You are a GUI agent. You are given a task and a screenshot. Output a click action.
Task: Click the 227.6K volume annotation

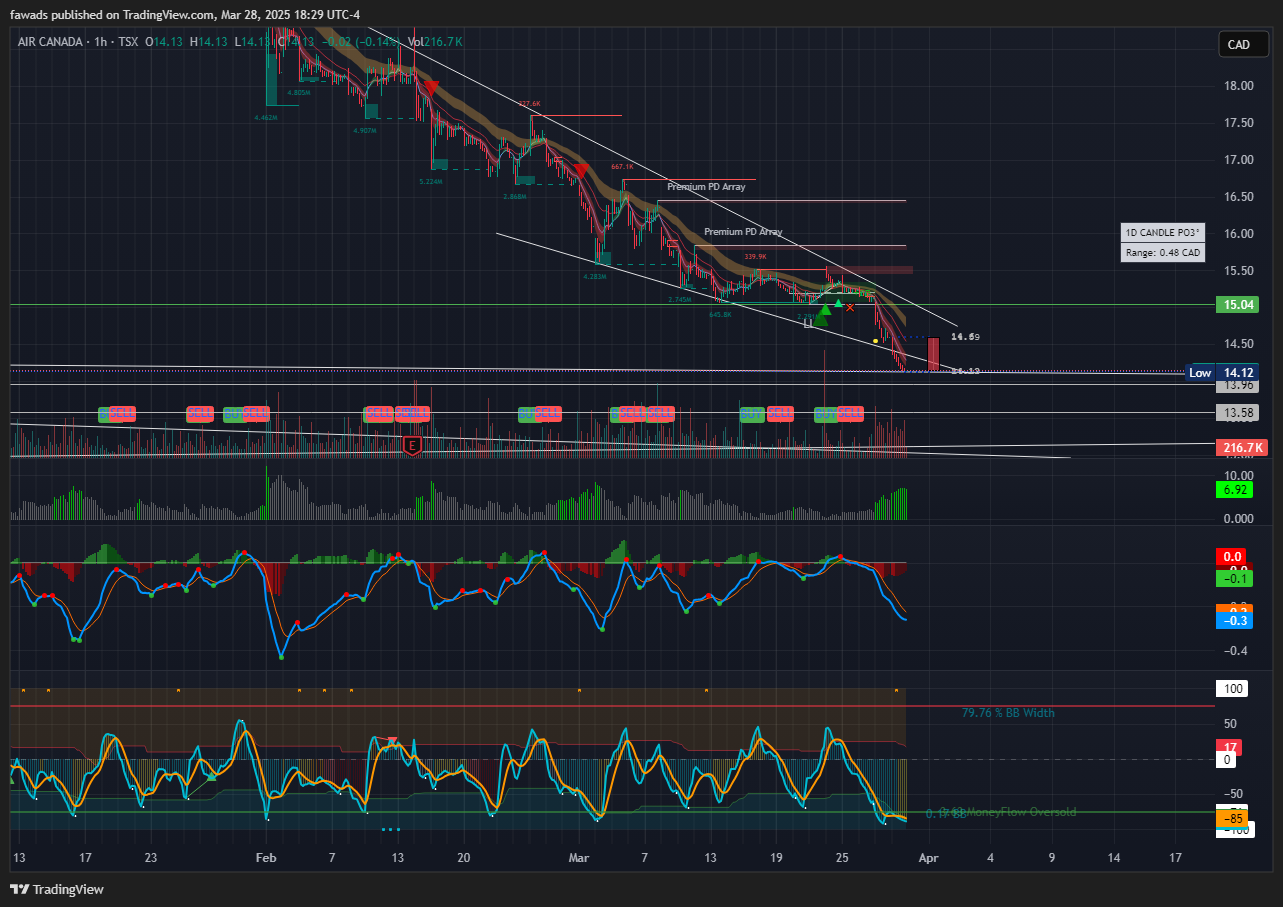click(x=529, y=103)
